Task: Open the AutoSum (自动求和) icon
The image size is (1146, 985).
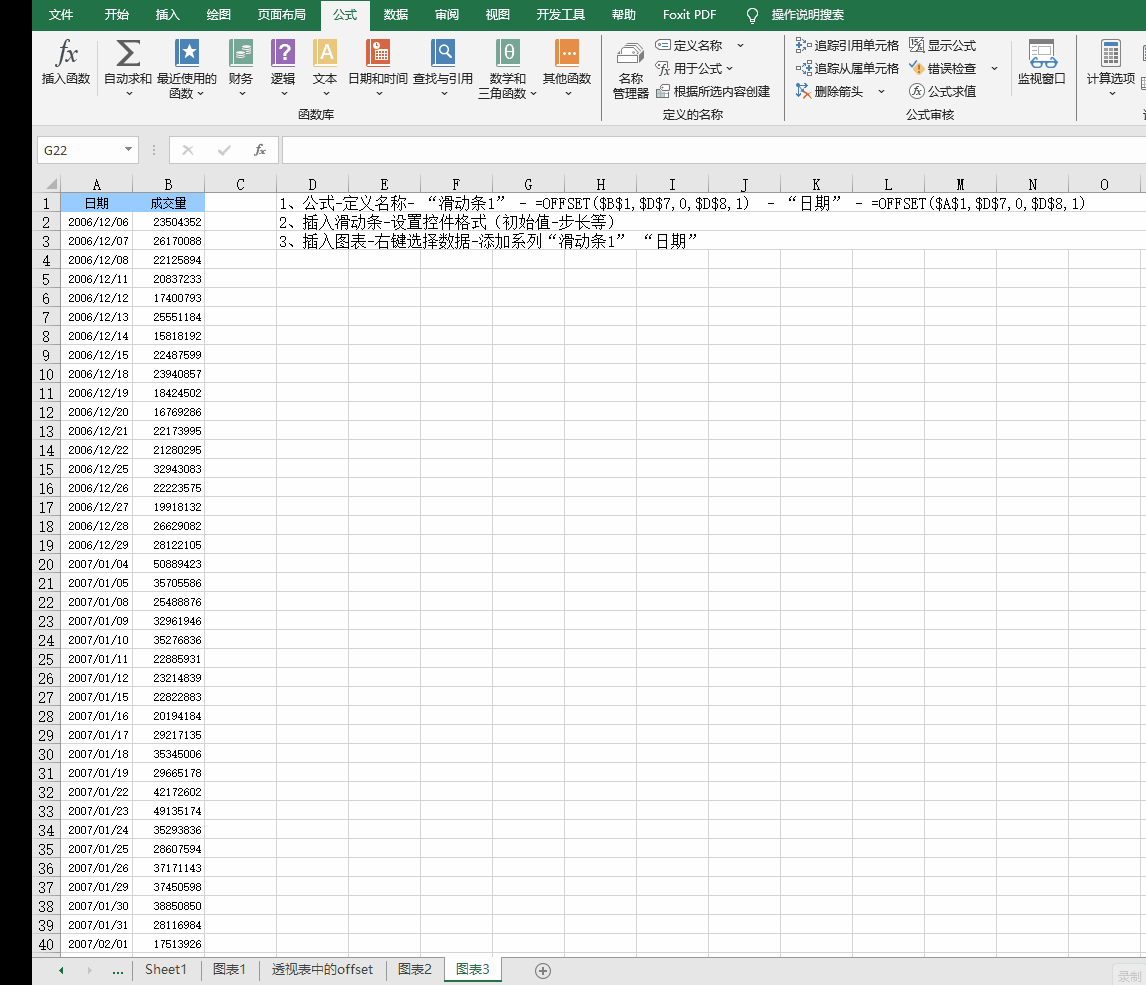Action: 128,62
